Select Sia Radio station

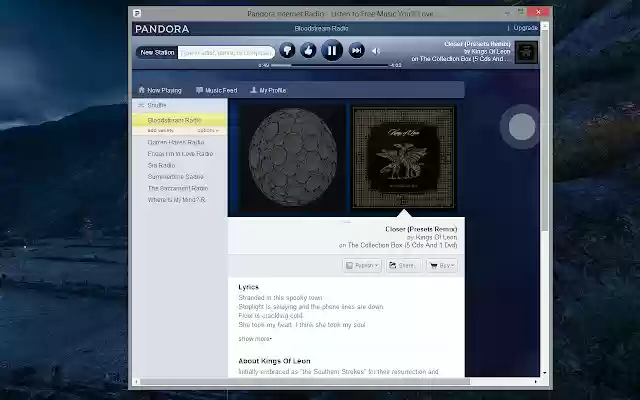tap(161, 165)
